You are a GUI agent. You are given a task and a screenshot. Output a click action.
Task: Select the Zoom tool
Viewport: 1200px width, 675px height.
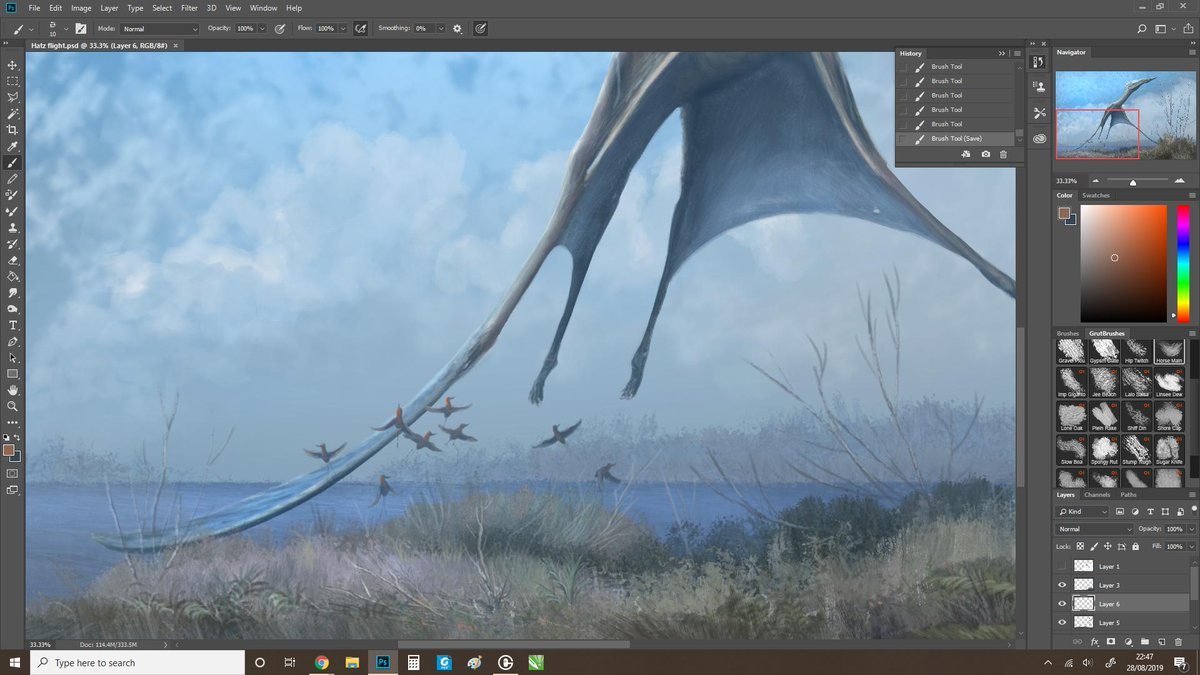coord(13,406)
